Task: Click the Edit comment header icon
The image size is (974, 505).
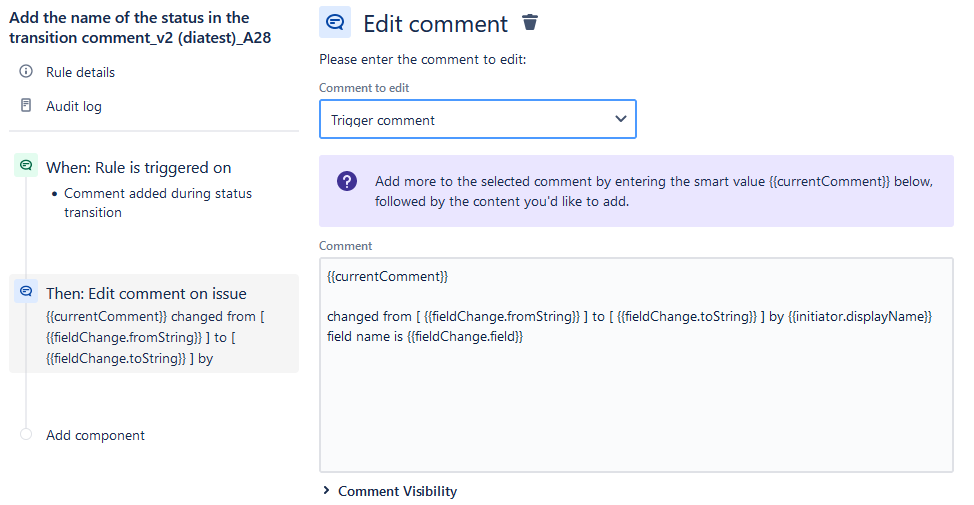Action: [x=335, y=23]
